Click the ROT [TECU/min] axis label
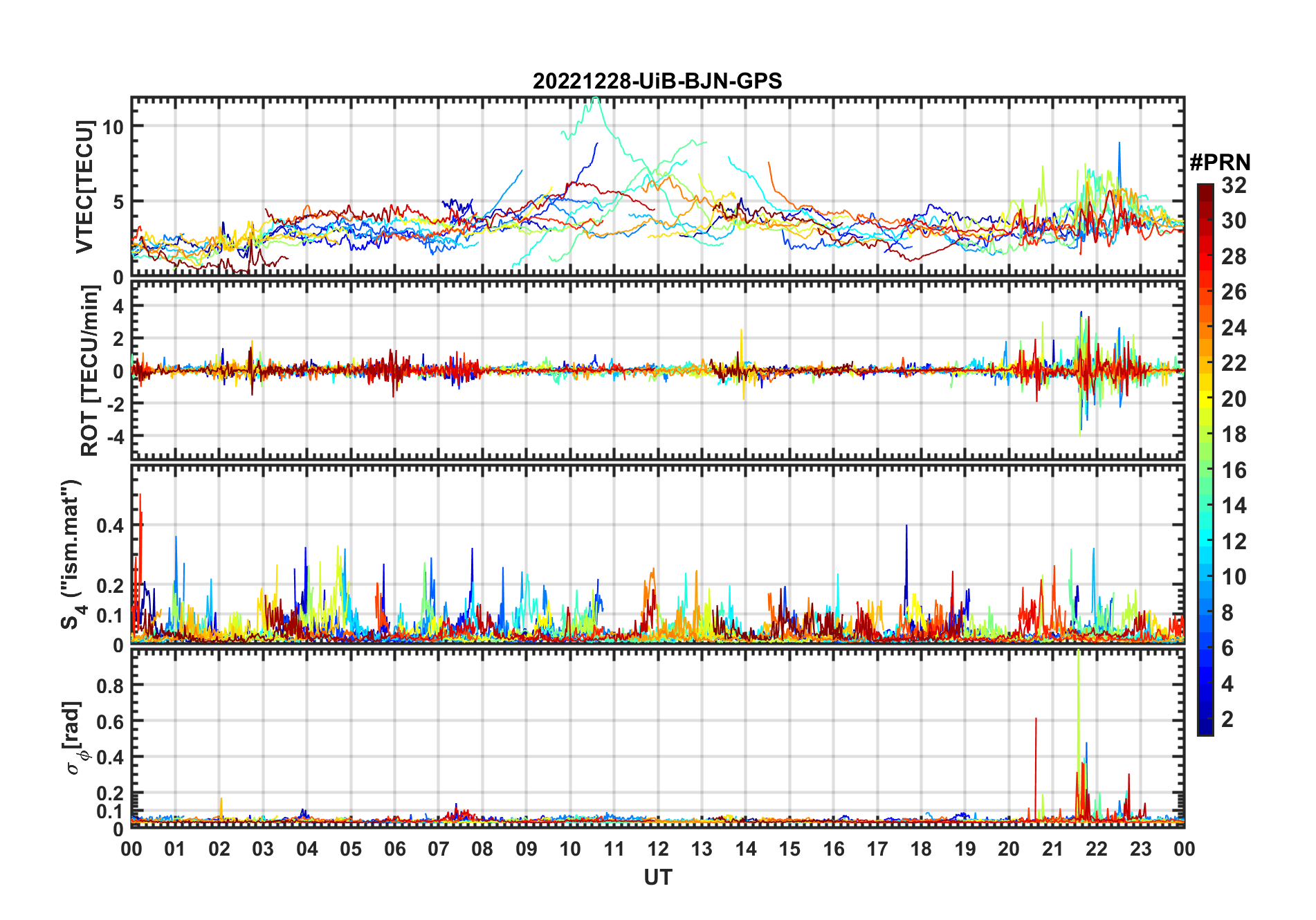Viewport: 1316px width, 920px height. (x=89, y=371)
